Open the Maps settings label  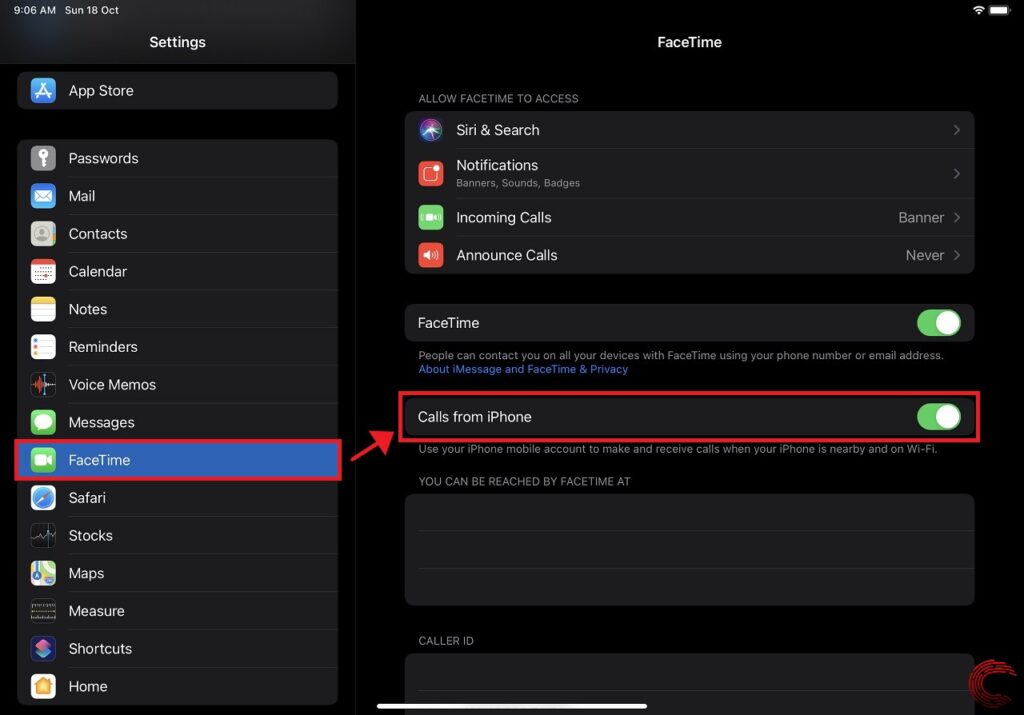[86, 573]
